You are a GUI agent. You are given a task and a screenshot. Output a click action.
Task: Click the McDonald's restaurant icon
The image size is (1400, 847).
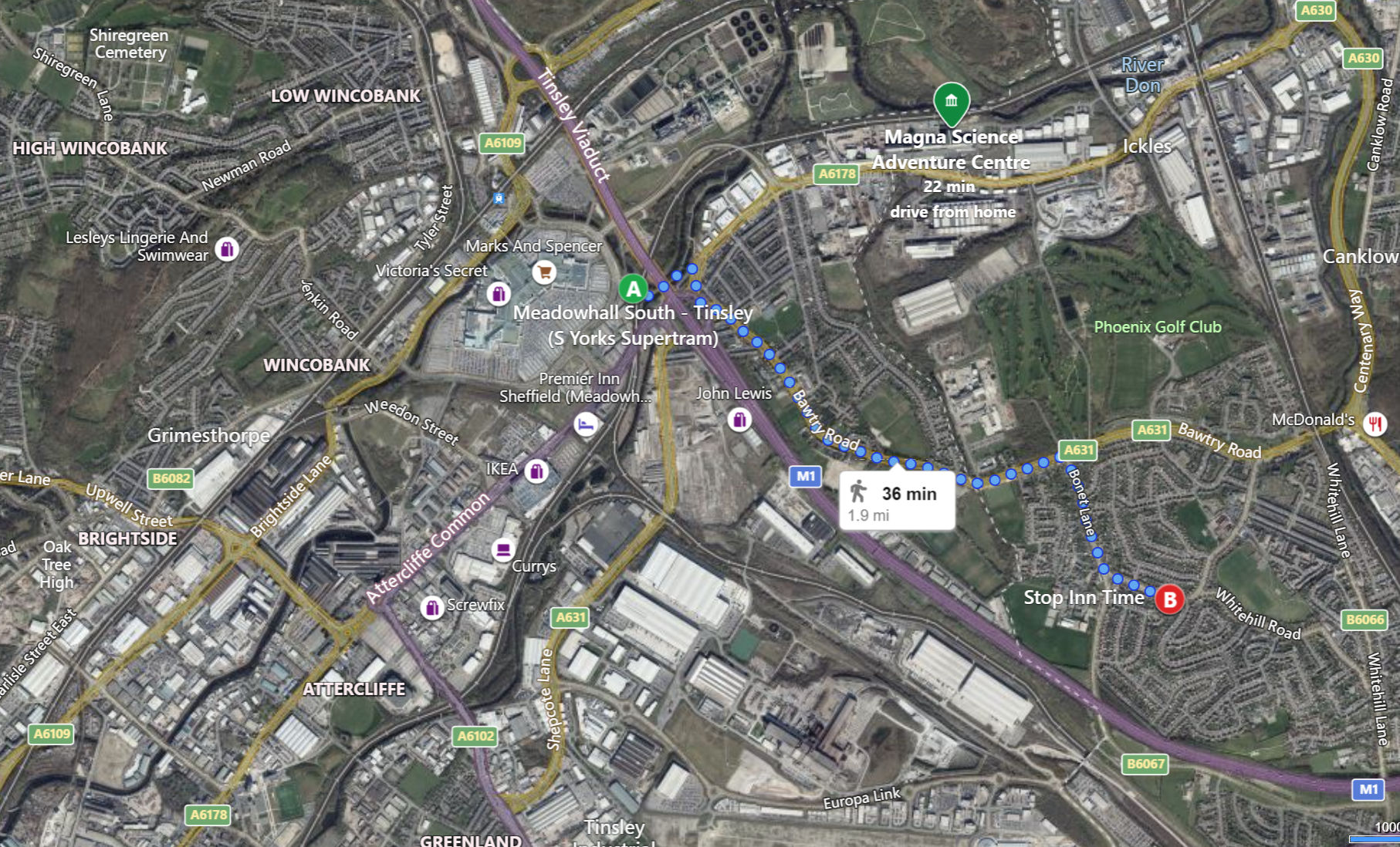coord(1375,423)
